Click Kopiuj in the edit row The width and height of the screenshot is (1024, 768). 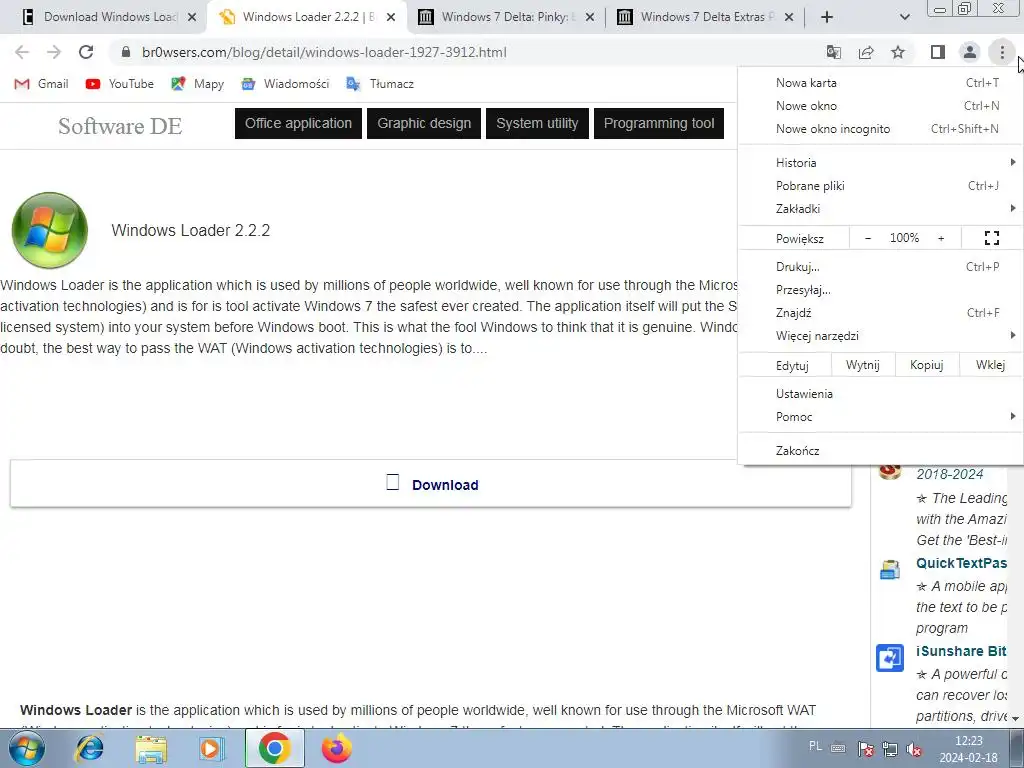(927, 364)
